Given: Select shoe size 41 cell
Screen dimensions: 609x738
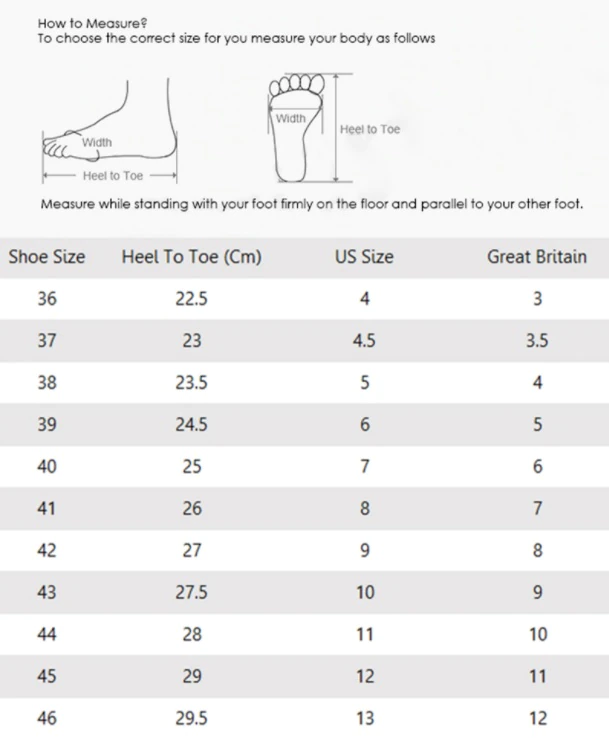Looking at the screenshot, I should (x=47, y=508).
